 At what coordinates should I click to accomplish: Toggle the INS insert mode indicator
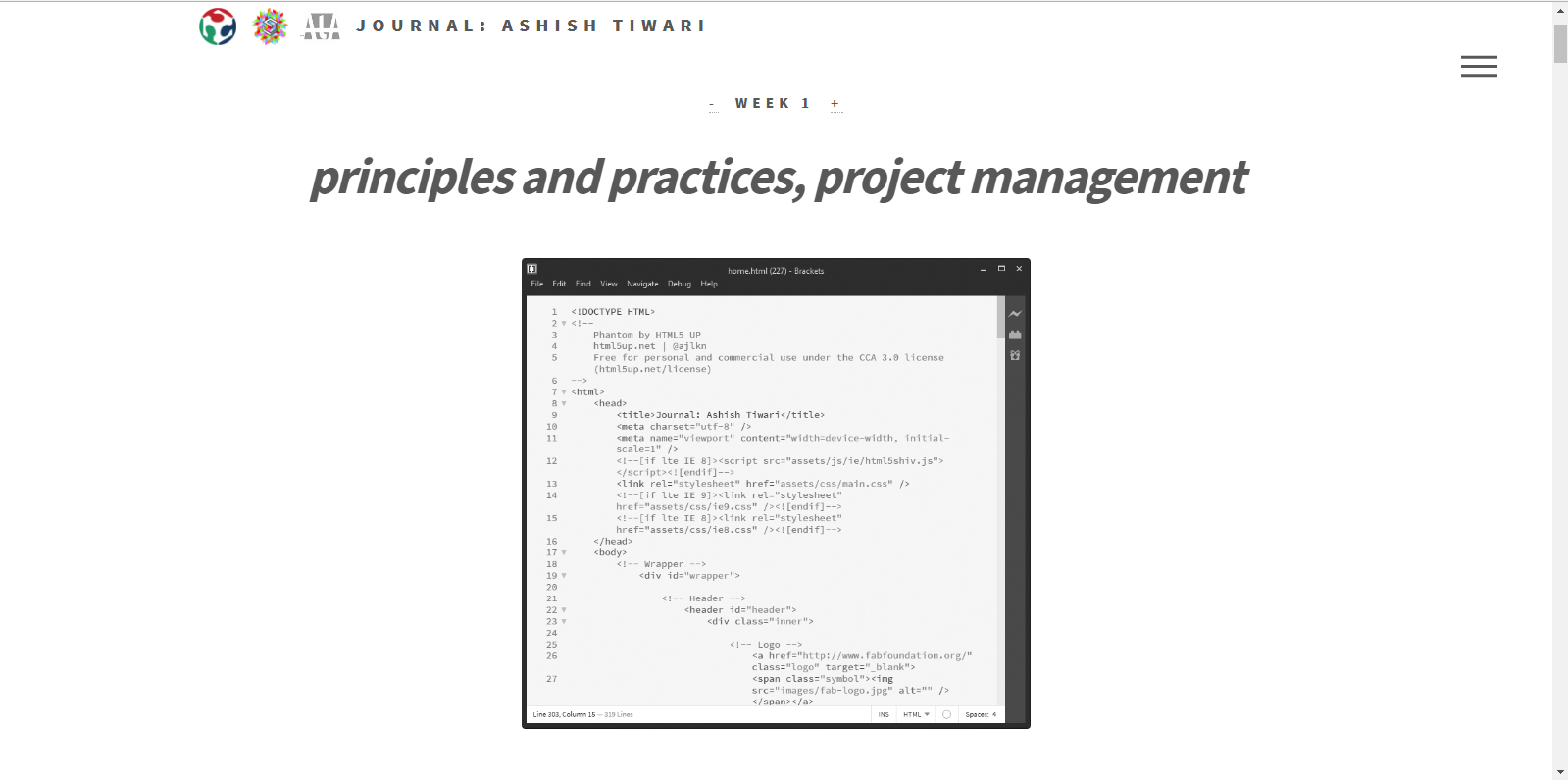tap(884, 714)
